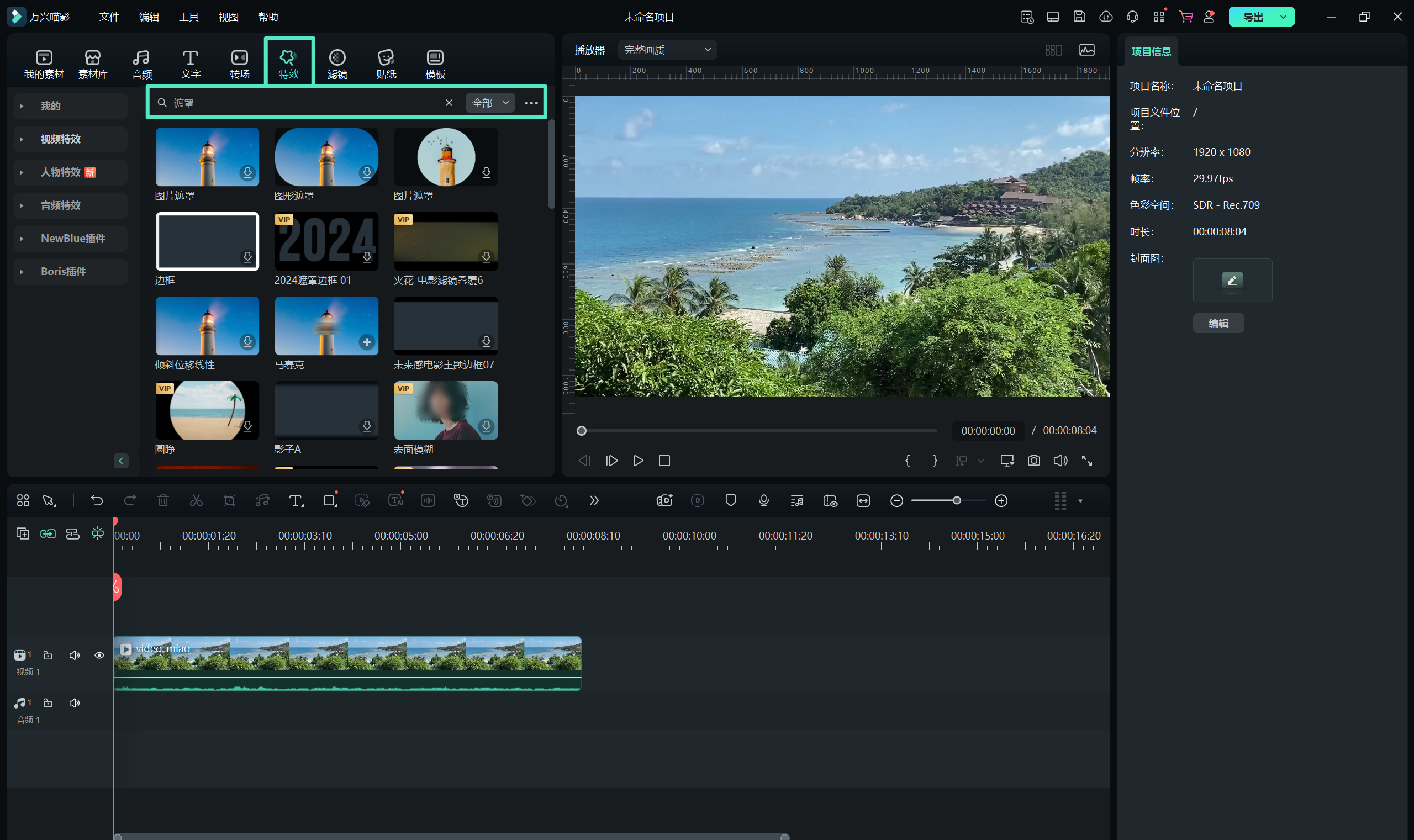The image size is (1414, 840).
Task: Open the Transitions (转场) panel
Action: coord(239,64)
